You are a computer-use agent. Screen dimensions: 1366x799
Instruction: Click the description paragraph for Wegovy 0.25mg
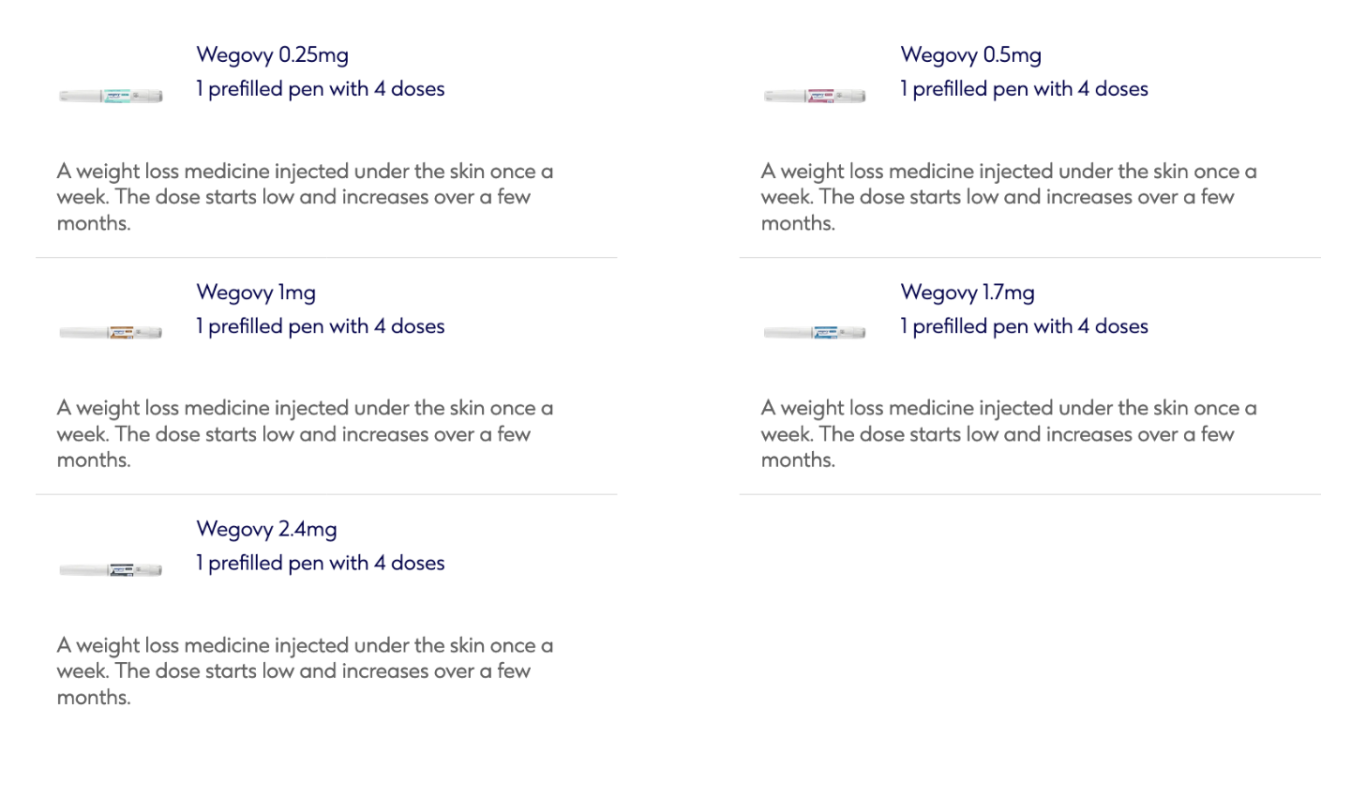click(x=305, y=197)
